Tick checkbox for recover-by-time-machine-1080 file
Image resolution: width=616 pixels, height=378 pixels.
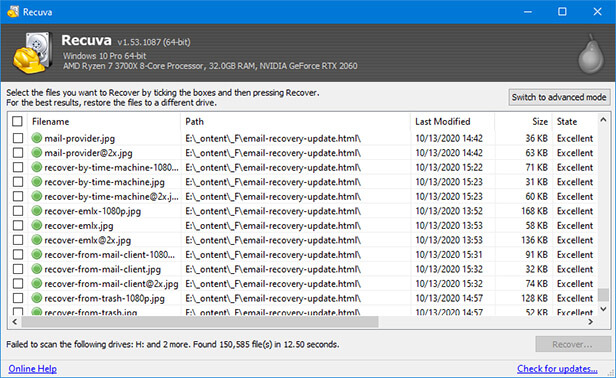pyautogui.click(x=18, y=167)
